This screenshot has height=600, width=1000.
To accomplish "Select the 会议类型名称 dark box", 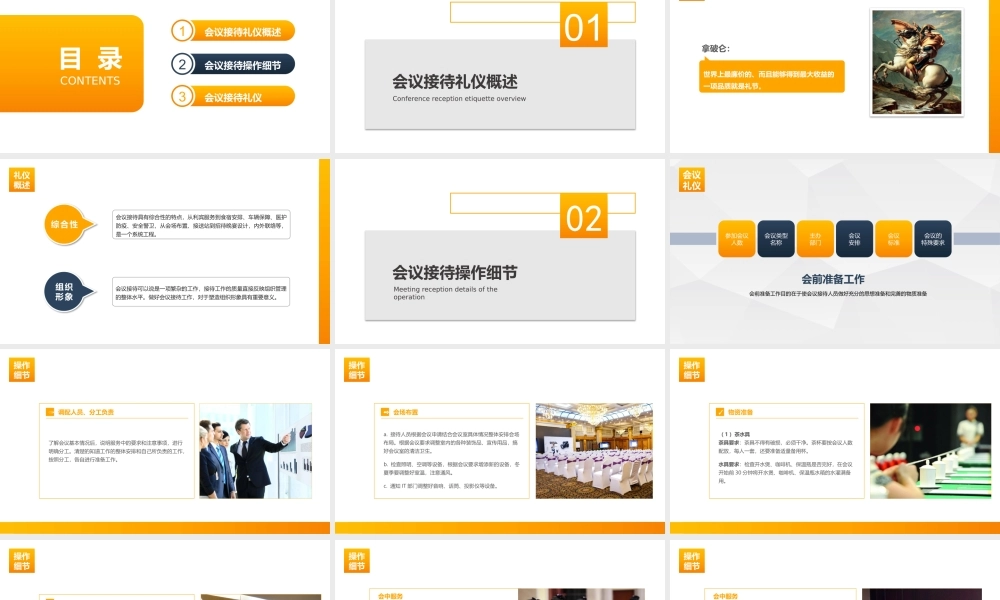I will point(776,239).
